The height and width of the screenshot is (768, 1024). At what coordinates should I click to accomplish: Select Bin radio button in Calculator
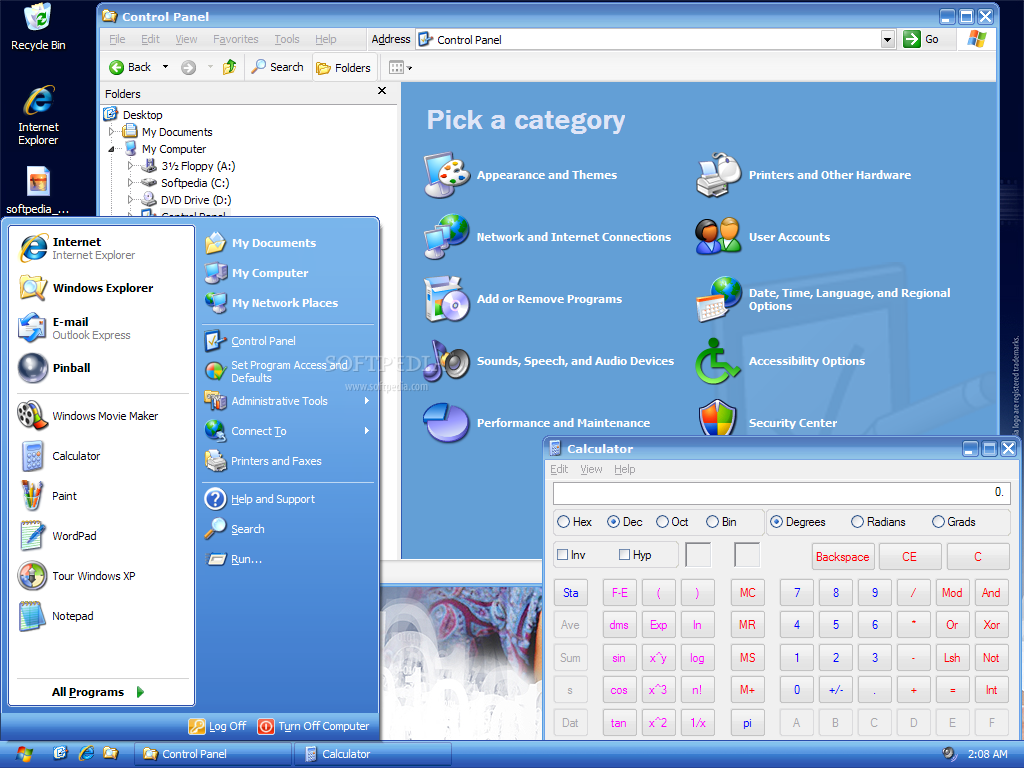[712, 522]
